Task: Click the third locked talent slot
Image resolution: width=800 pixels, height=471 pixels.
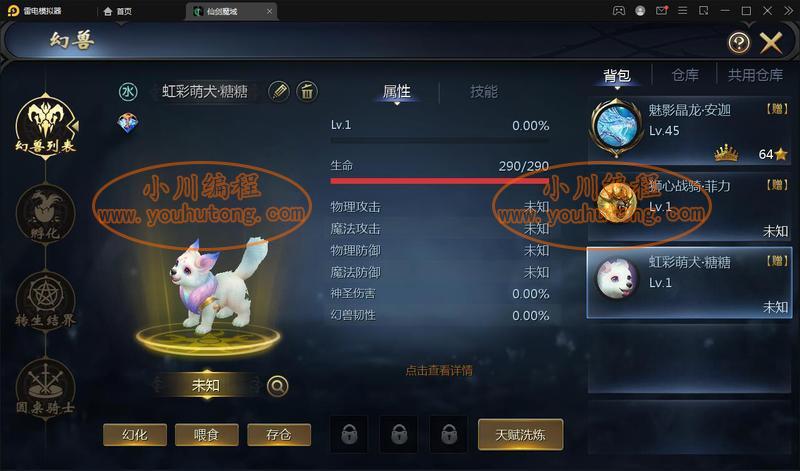Action: pyautogui.click(x=448, y=435)
